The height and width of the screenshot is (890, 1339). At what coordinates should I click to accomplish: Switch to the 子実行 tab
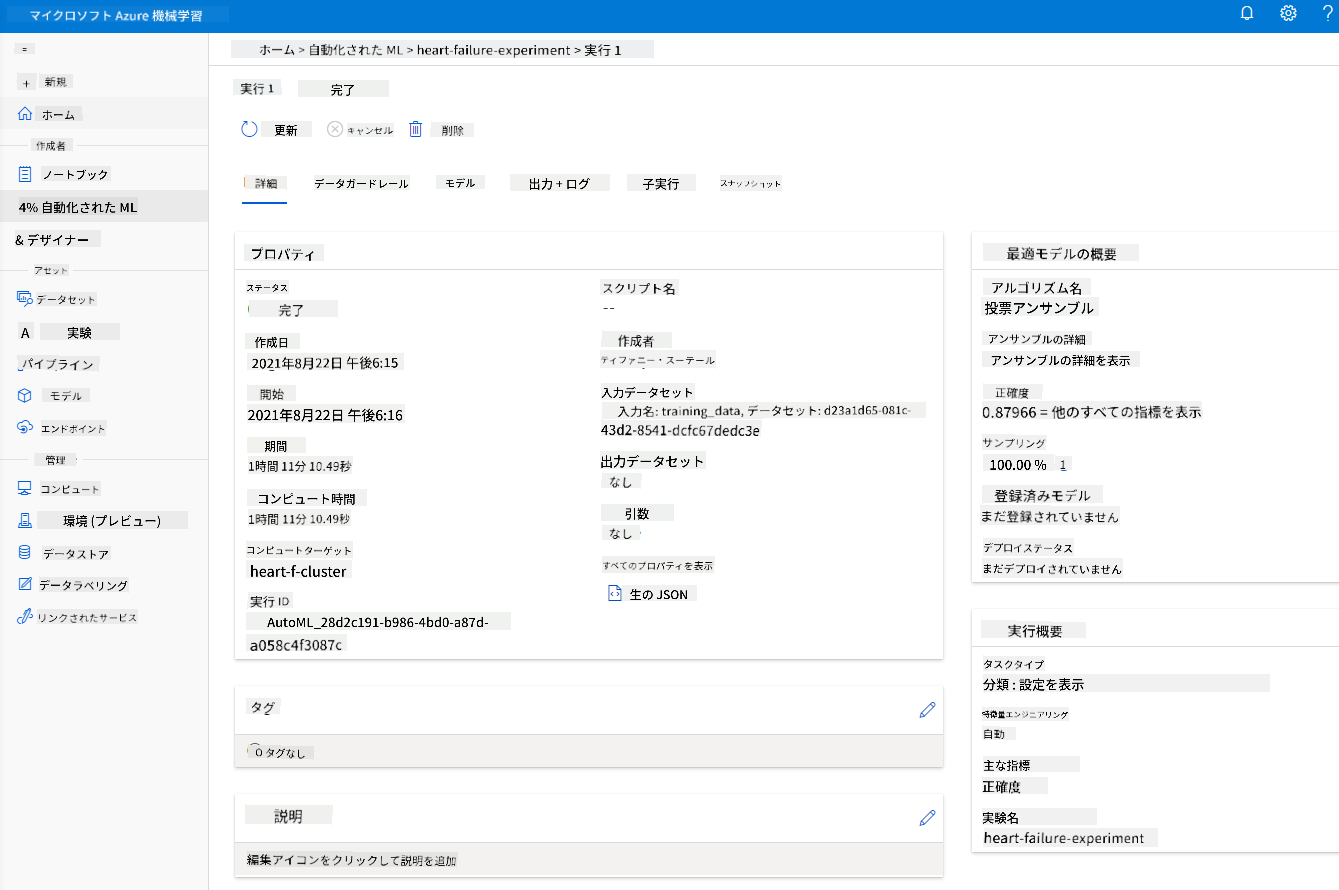tap(661, 183)
